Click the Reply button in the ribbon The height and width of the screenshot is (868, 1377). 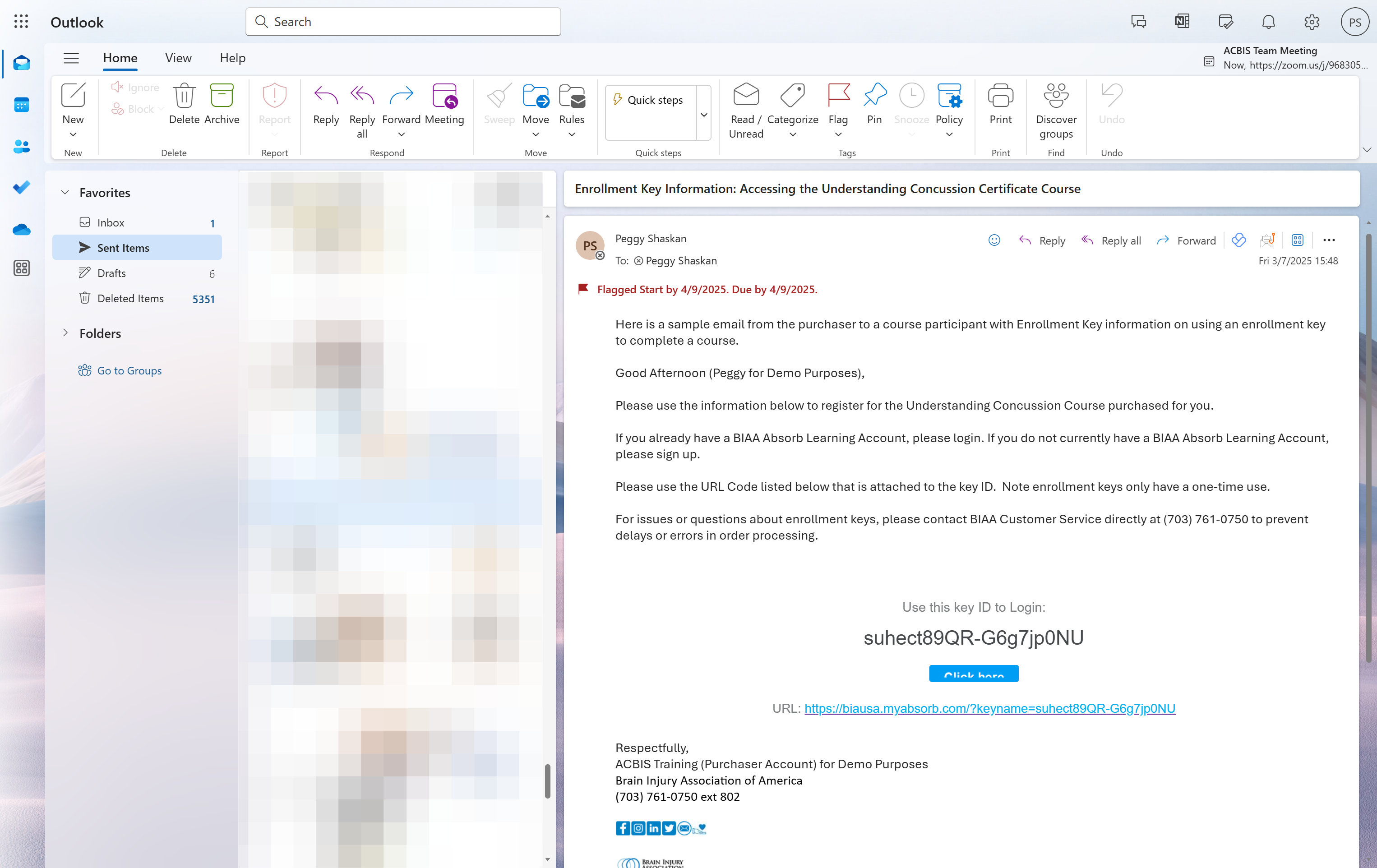point(326,104)
